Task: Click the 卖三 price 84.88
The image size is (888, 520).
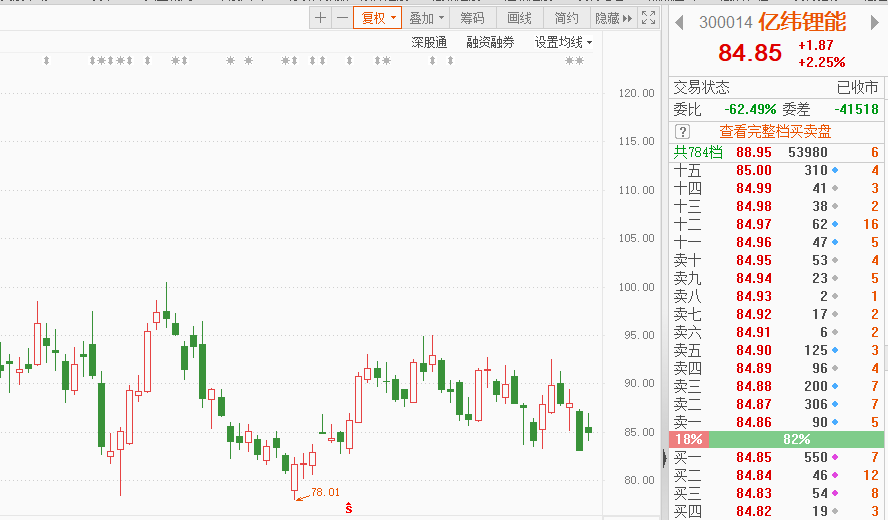Action: pos(754,386)
